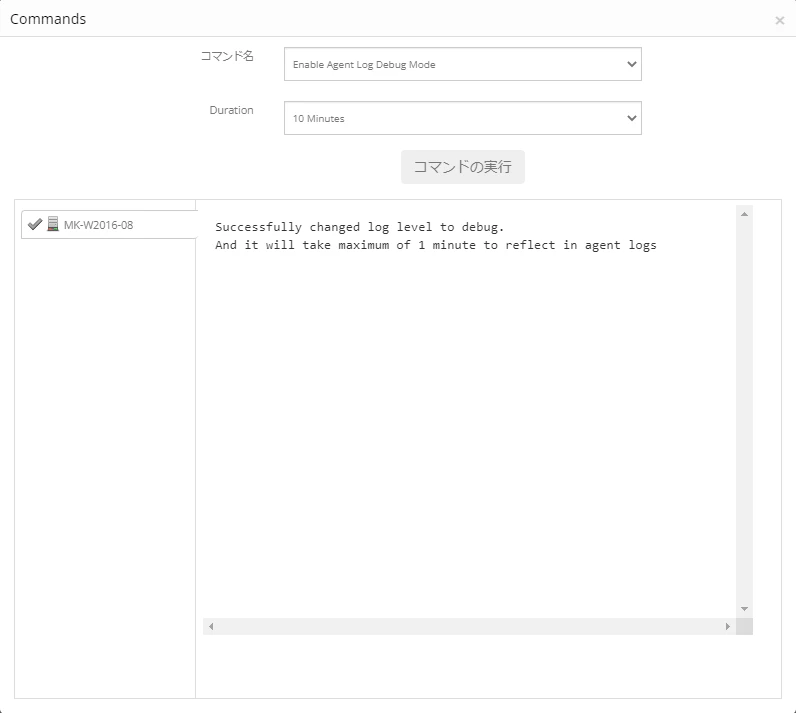The height and width of the screenshot is (713, 796).
Task: Close the Commands dialog
Action: (x=779, y=20)
